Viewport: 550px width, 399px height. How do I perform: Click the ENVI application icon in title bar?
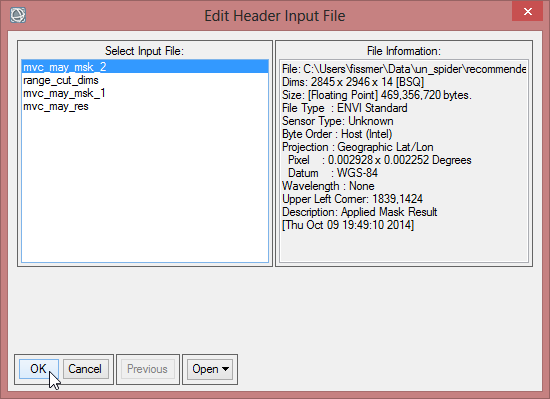click(x=18, y=15)
